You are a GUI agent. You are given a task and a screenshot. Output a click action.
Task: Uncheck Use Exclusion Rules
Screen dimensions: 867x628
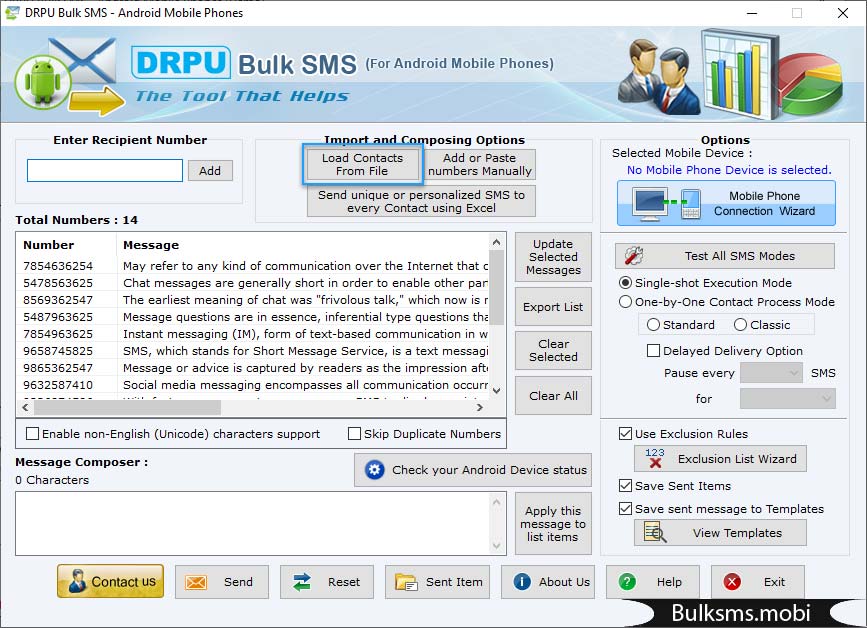(625, 433)
